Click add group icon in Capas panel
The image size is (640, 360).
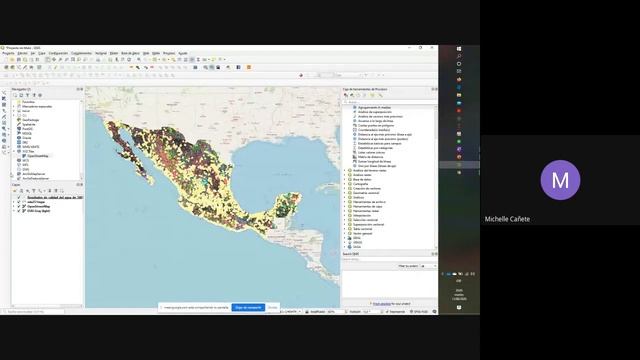click(x=21, y=191)
